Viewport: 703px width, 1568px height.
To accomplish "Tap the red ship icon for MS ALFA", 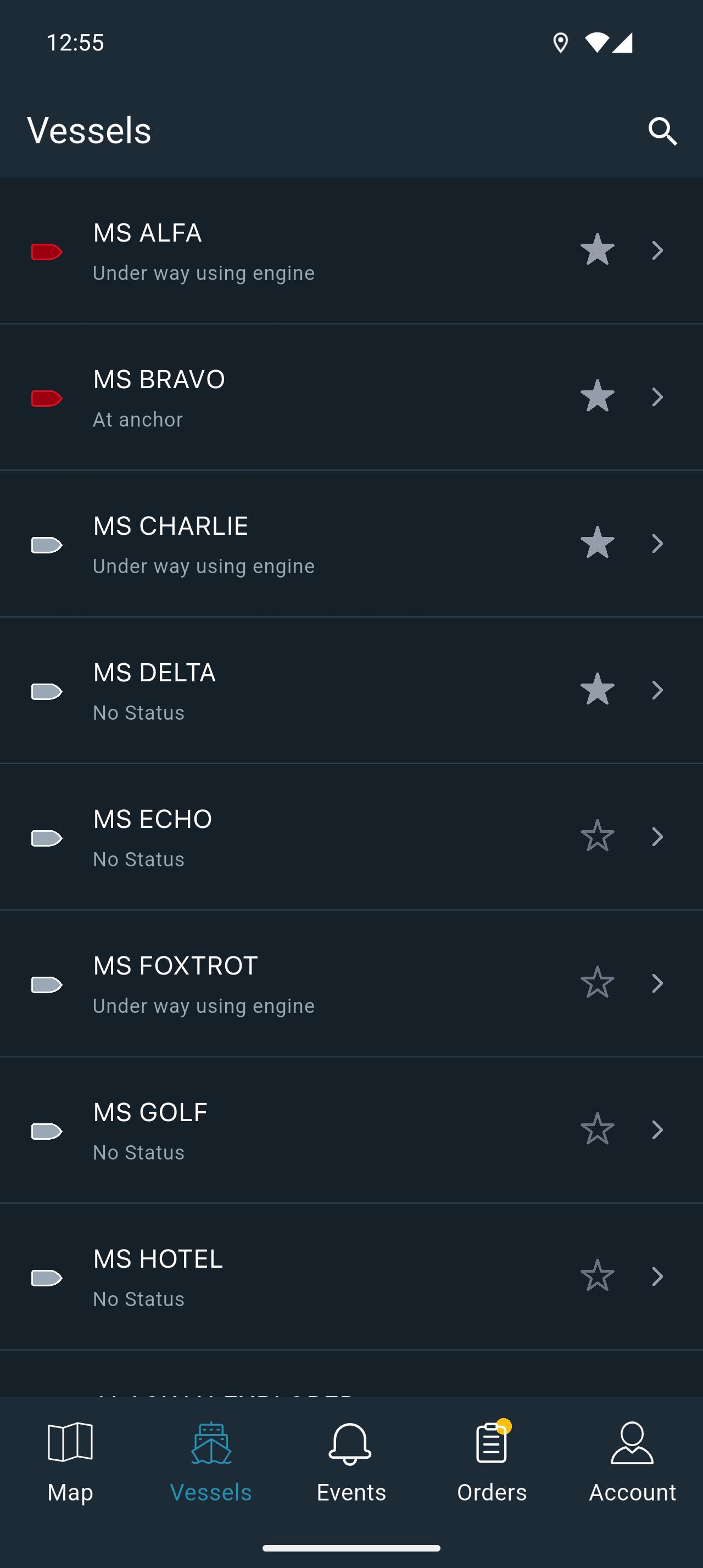I will pos(46,251).
